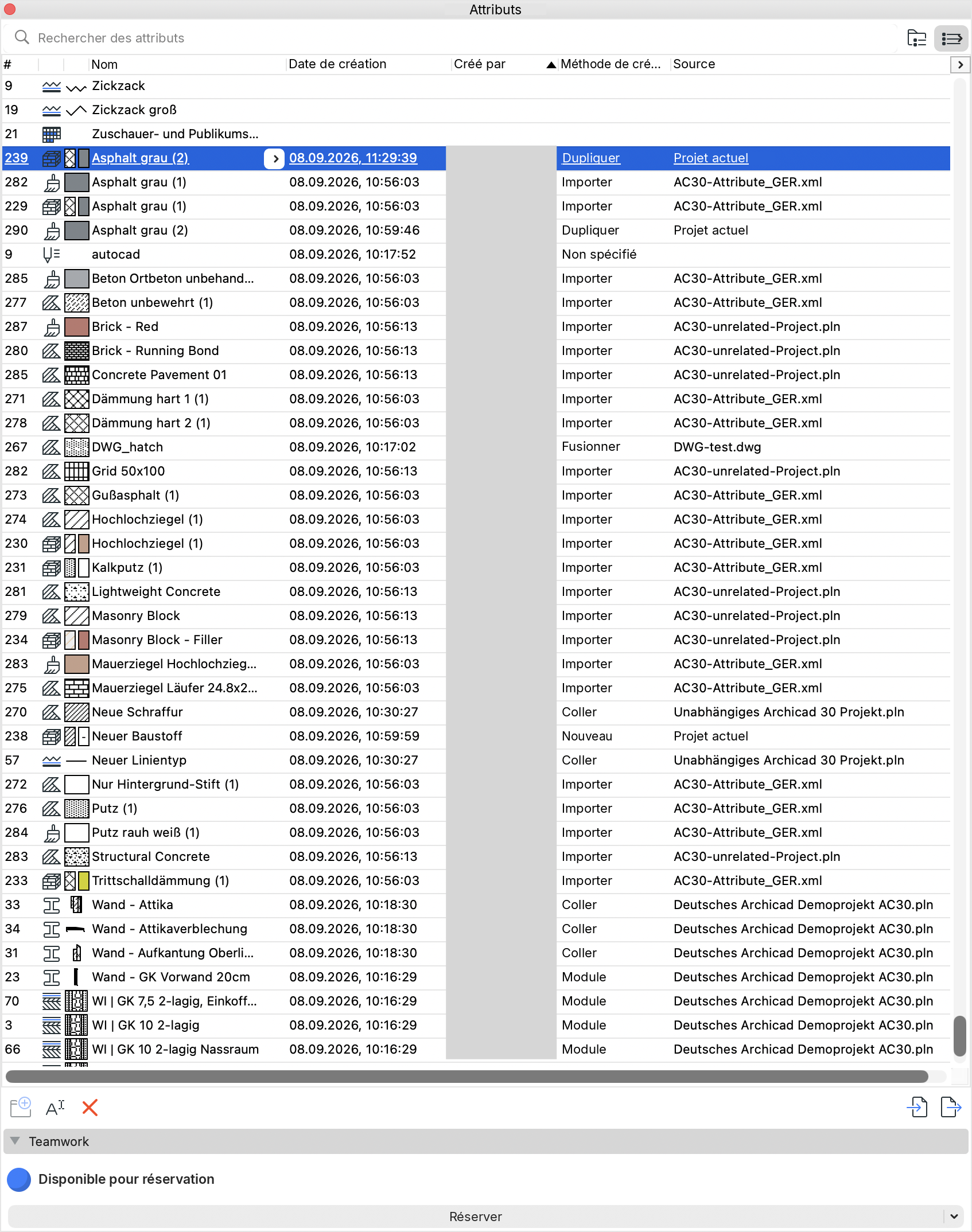Click the horizontal scrollbar
Image resolution: width=972 pixels, height=1232 pixels.
[466, 1076]
